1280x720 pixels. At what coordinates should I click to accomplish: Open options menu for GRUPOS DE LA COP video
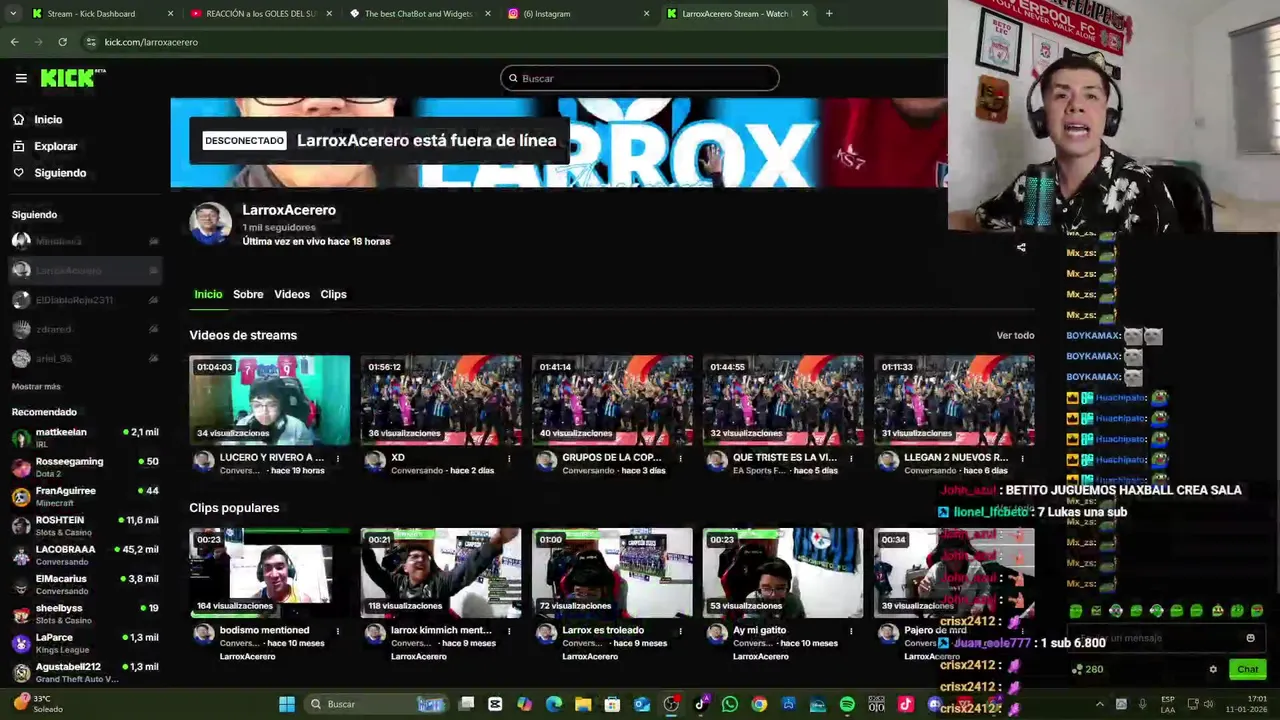680,459
